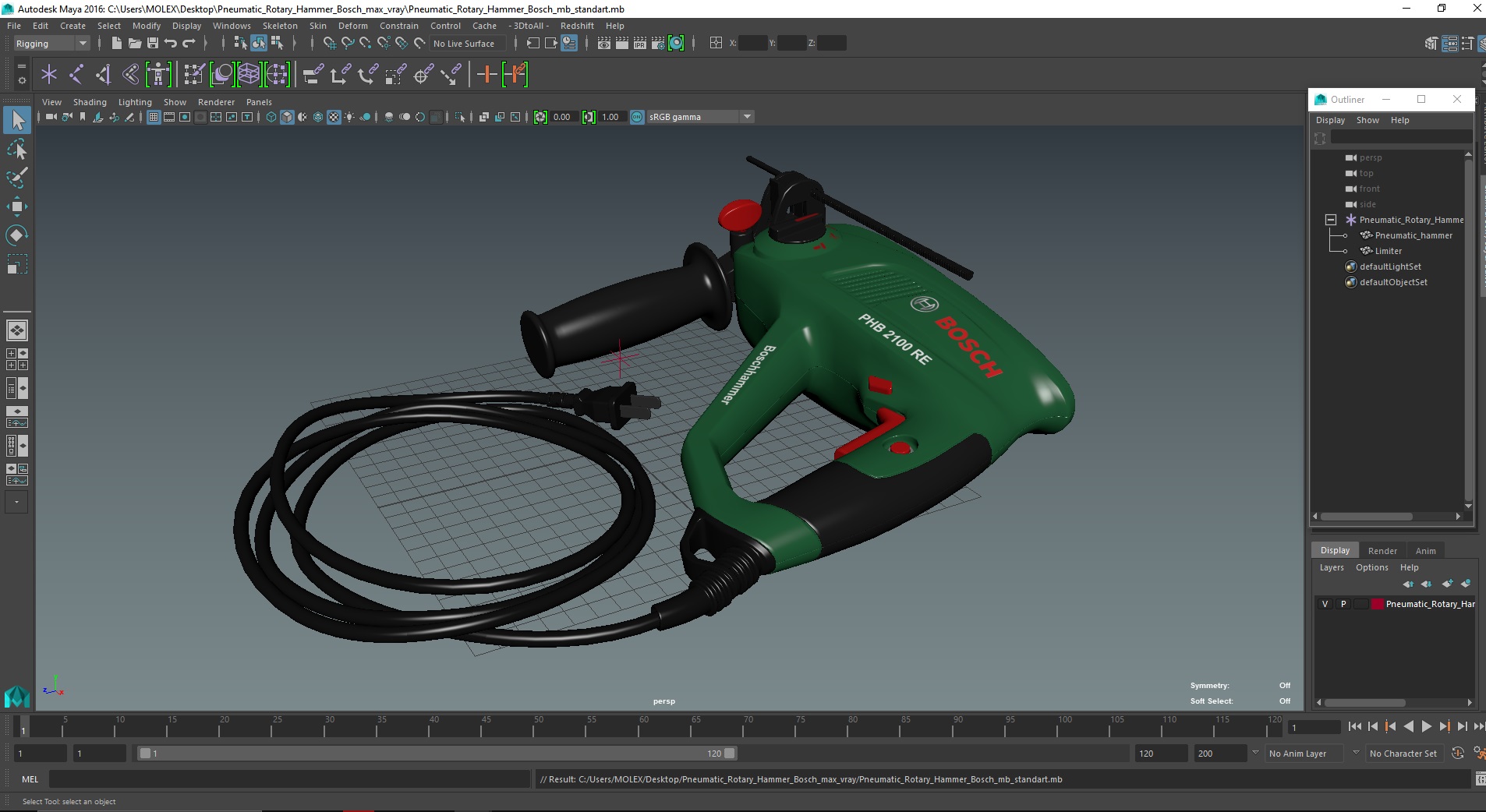The height and width of the screenshot is (812, 1486).
Task: Open Render Settings clapperboard gear icon
Action: tap(658, 44)
